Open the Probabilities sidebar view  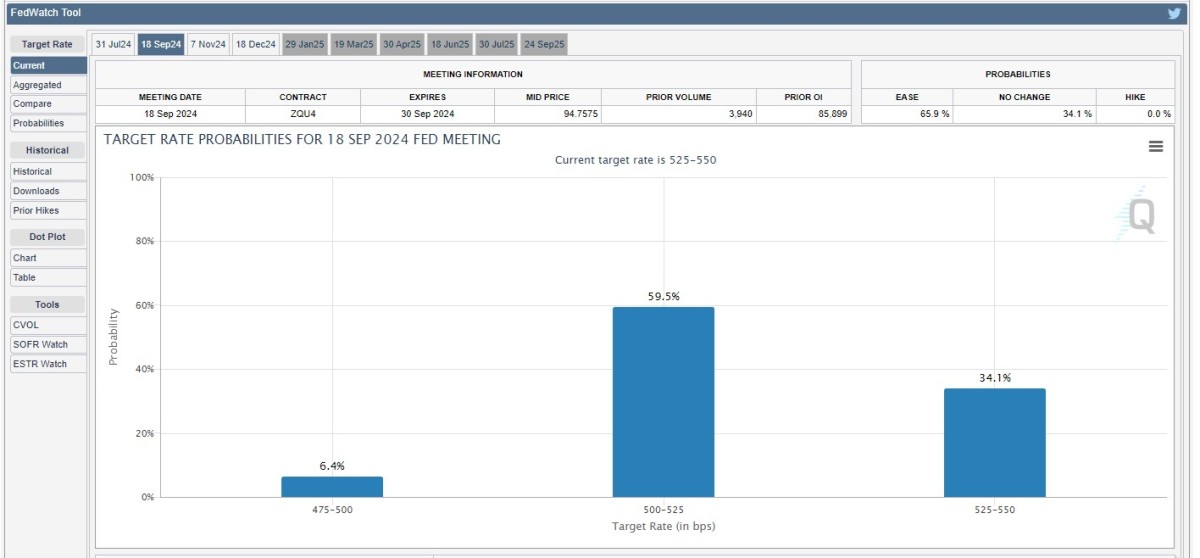(48, 123)
